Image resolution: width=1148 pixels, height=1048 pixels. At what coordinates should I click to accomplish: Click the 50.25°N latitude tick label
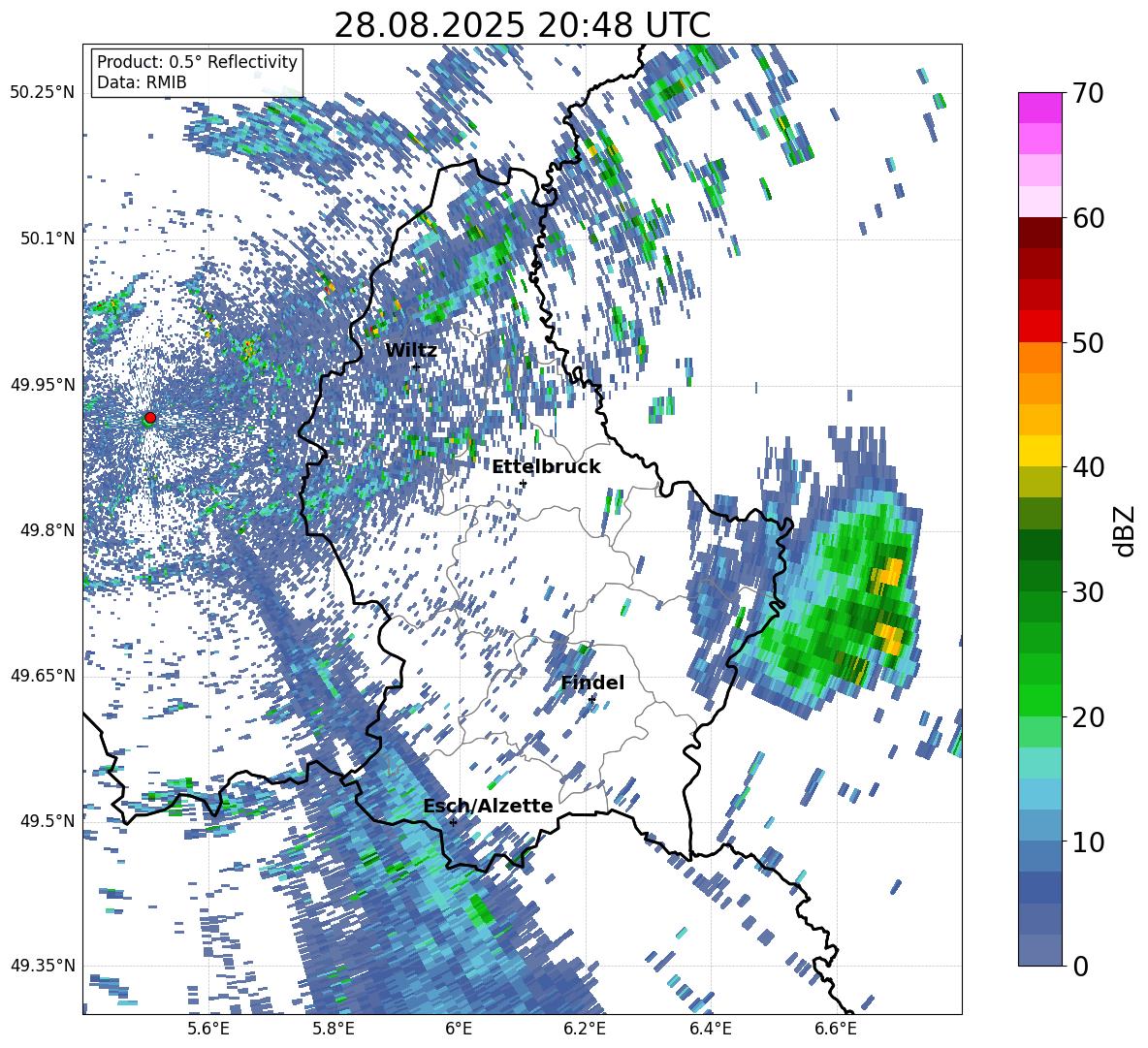click(x=43, y=93)
